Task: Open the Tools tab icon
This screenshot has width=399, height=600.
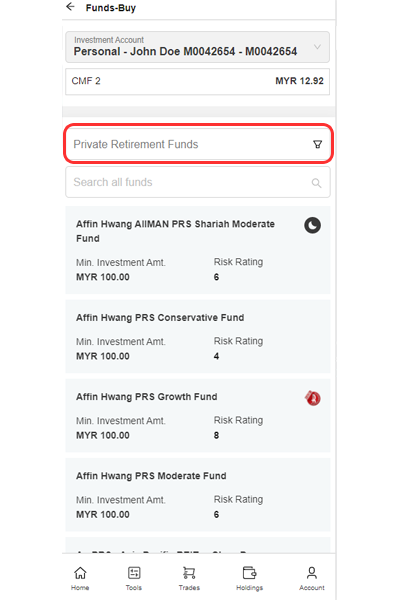Action: pos(134,573)
